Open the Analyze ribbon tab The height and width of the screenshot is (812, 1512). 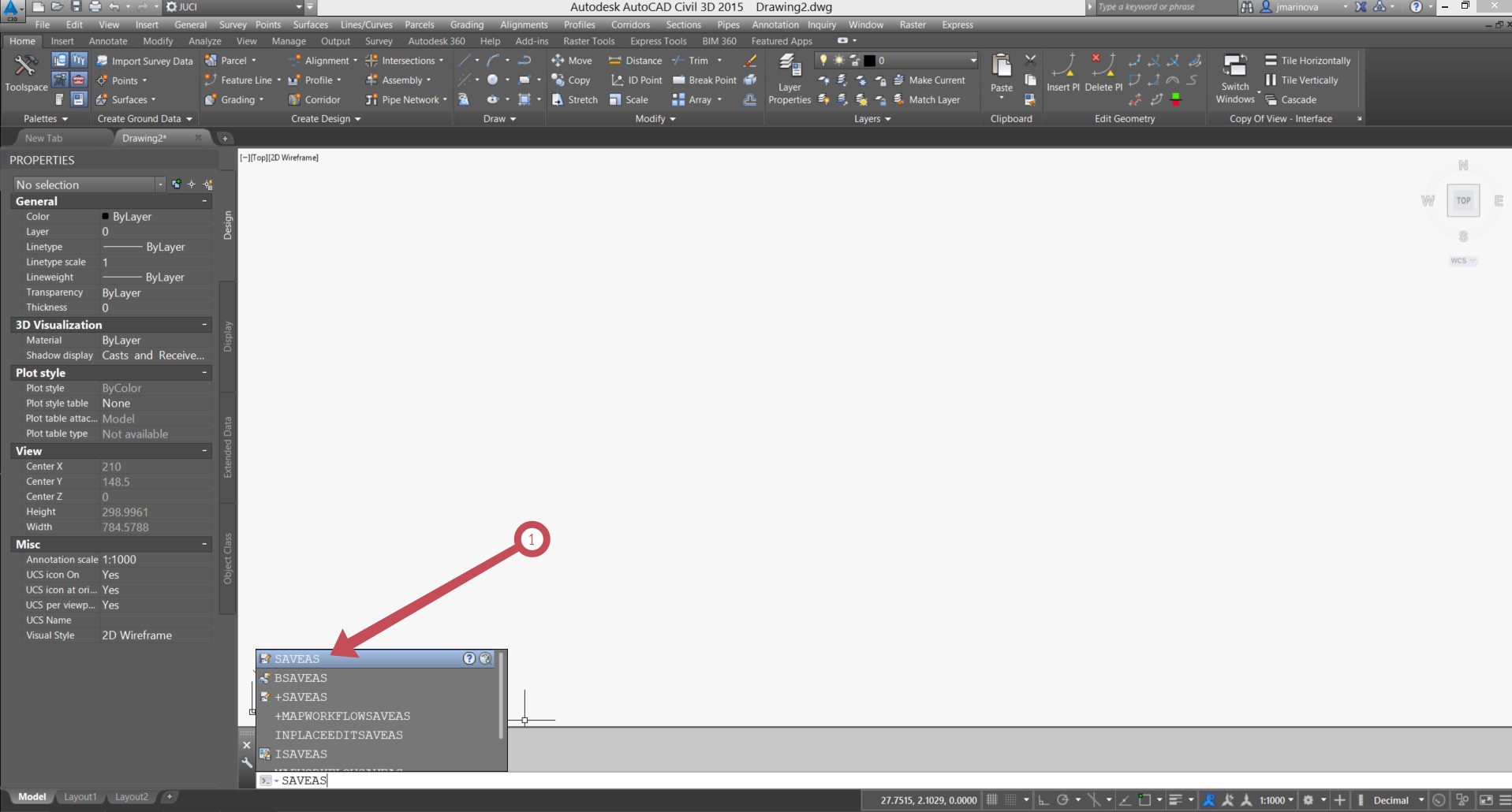[x=205, y=41]
